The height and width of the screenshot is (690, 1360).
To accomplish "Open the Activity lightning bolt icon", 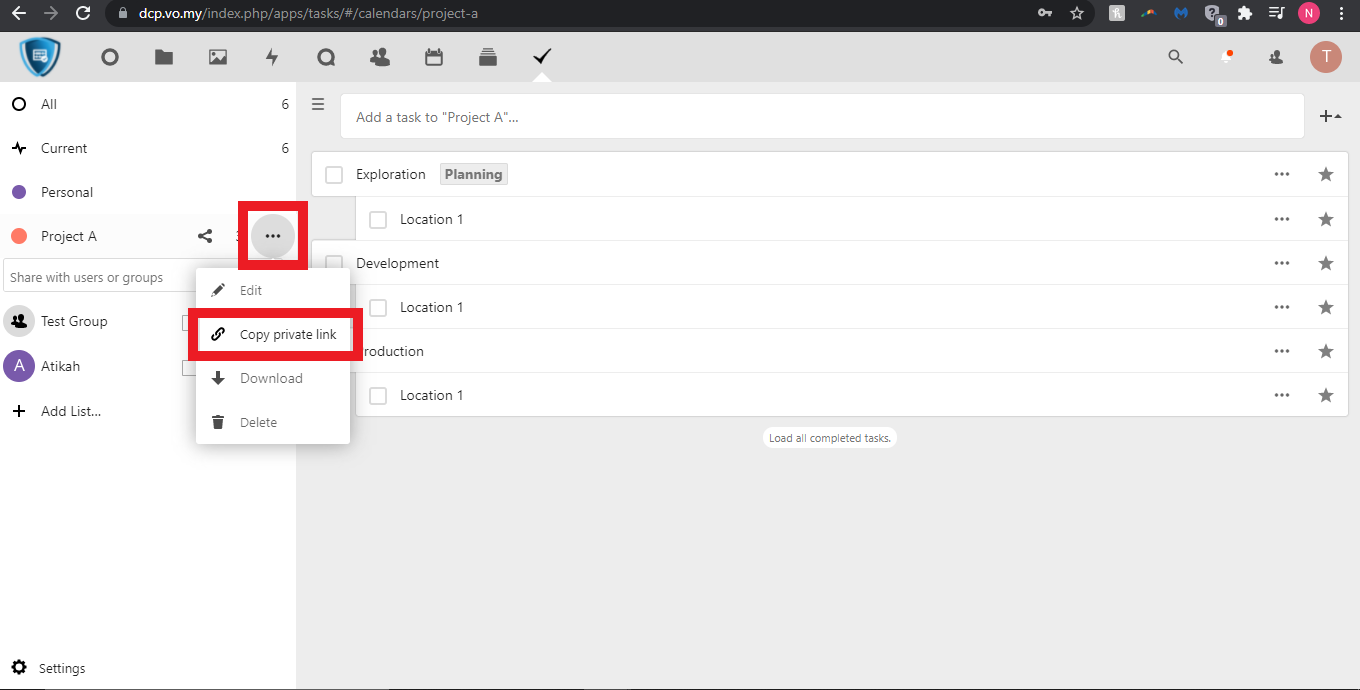I will 272,57.
